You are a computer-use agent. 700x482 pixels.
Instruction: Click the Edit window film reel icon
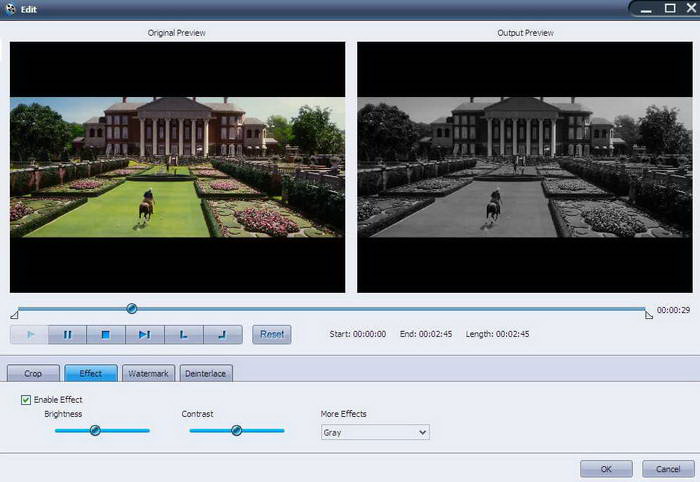point(10,9)
